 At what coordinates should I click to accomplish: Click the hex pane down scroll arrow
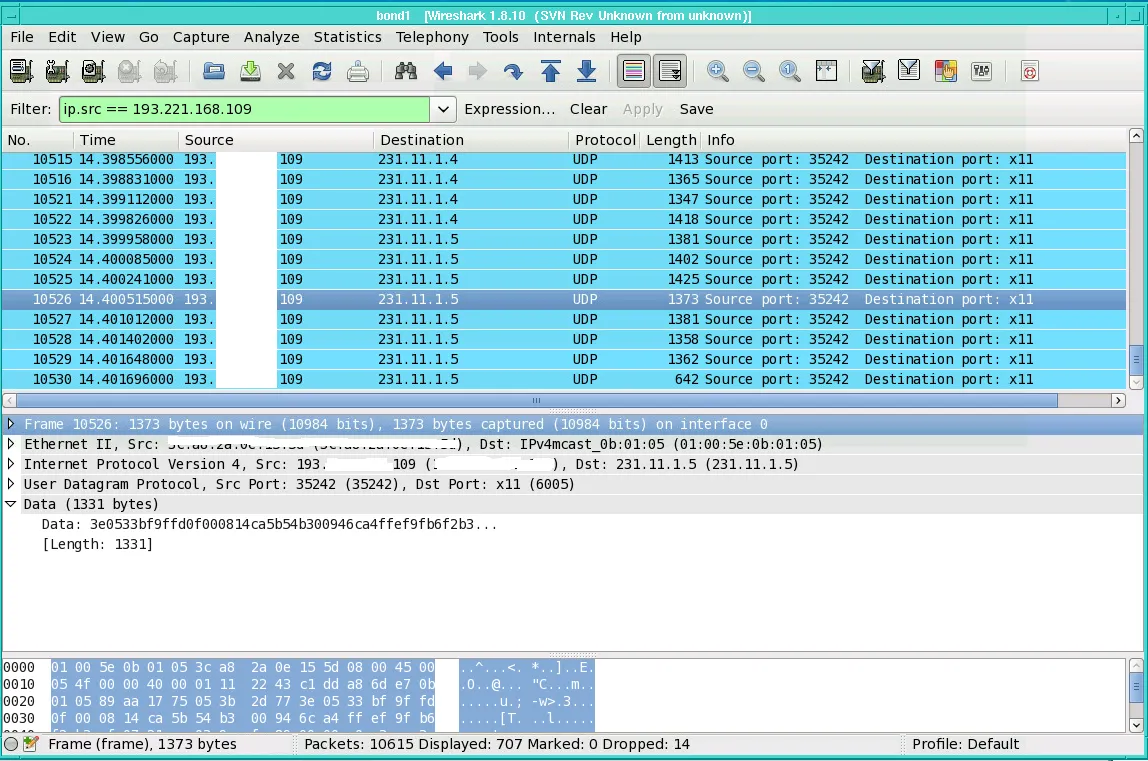click(1136, 725)
